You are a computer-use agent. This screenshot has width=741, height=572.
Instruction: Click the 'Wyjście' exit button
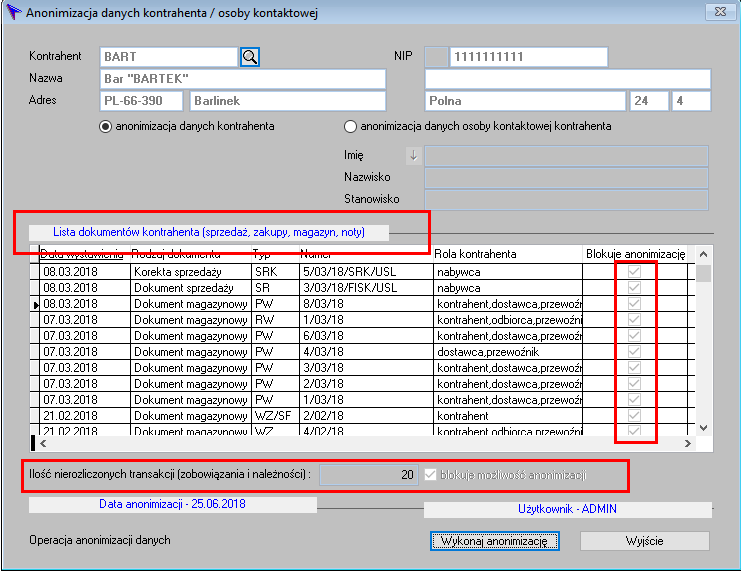click(x=644, y=541)
